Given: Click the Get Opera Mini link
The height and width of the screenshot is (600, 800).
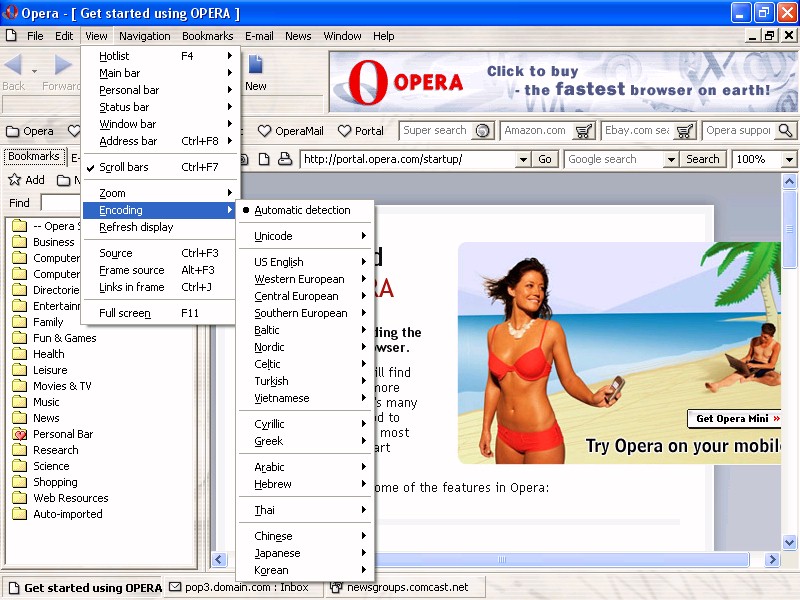Looking at the screenshot, I should pos(737,419).
